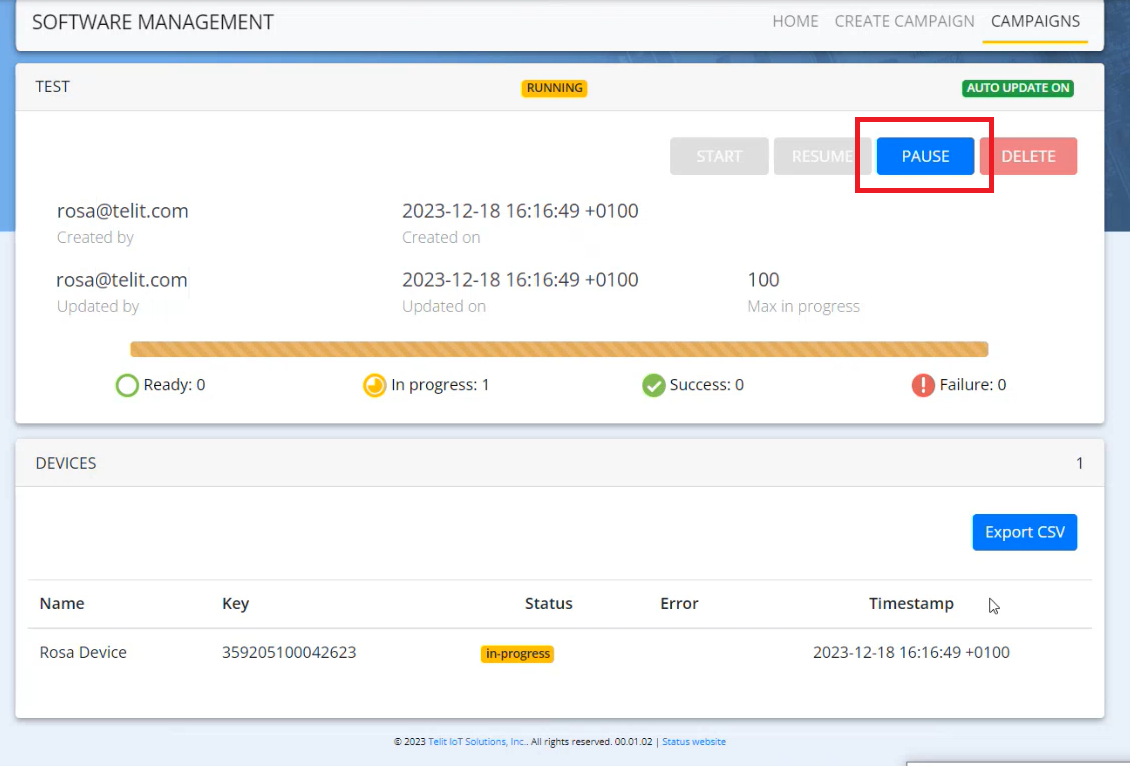
Task: Click the orange In progress status icon
Action: (374, 385)
